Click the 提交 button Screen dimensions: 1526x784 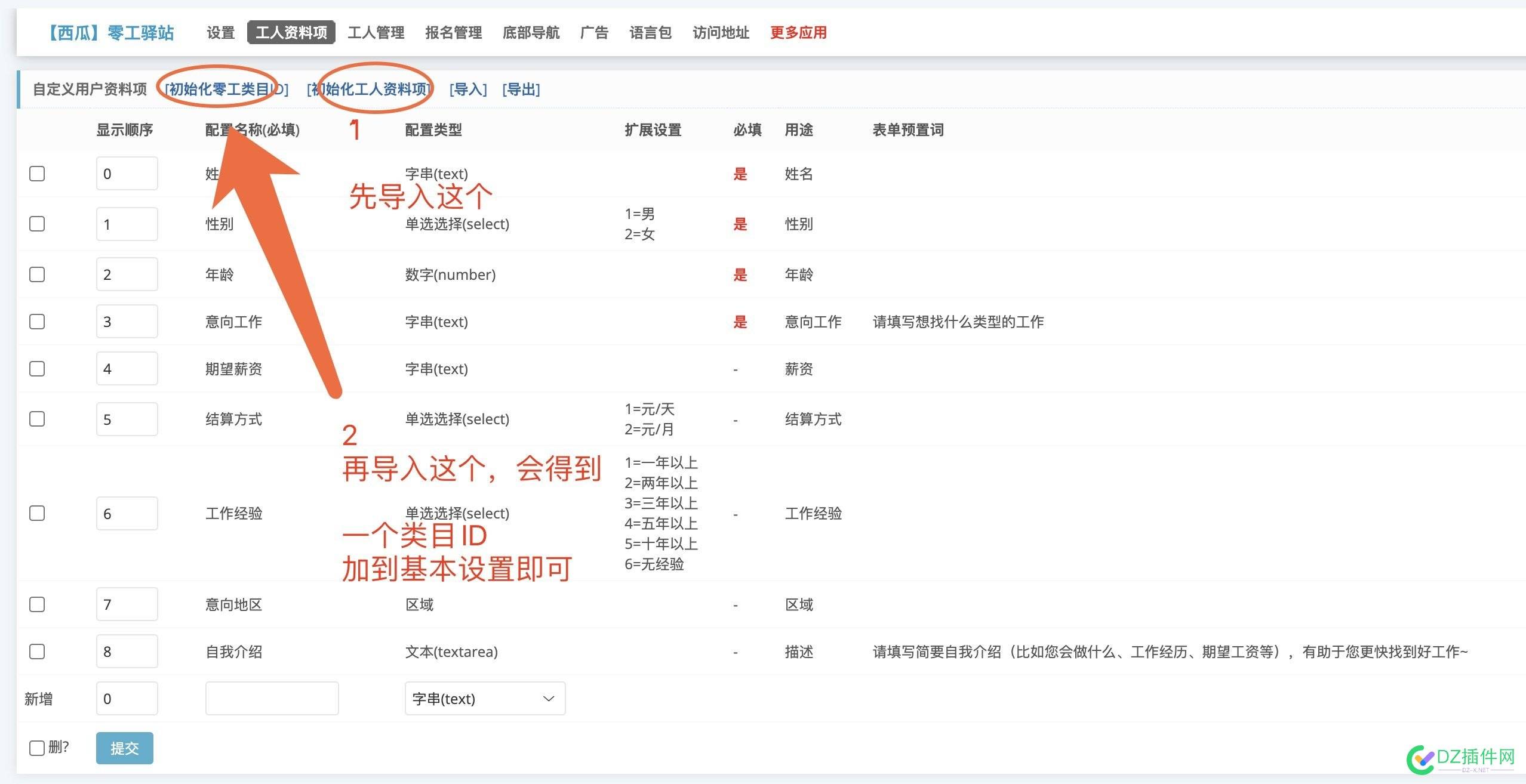coord(124,748)
